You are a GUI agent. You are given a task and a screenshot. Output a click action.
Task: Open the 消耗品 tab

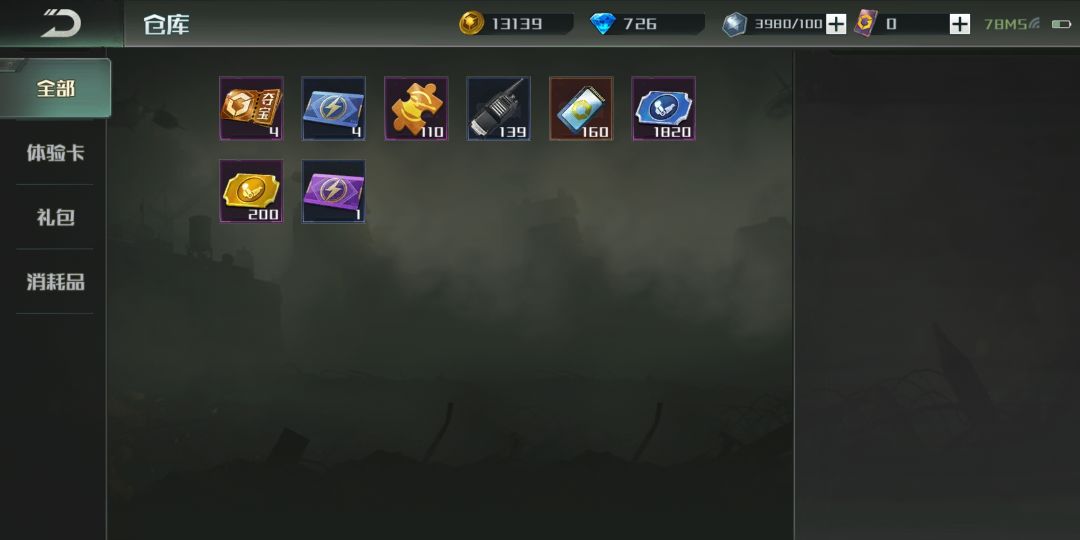tap(55, 282)
